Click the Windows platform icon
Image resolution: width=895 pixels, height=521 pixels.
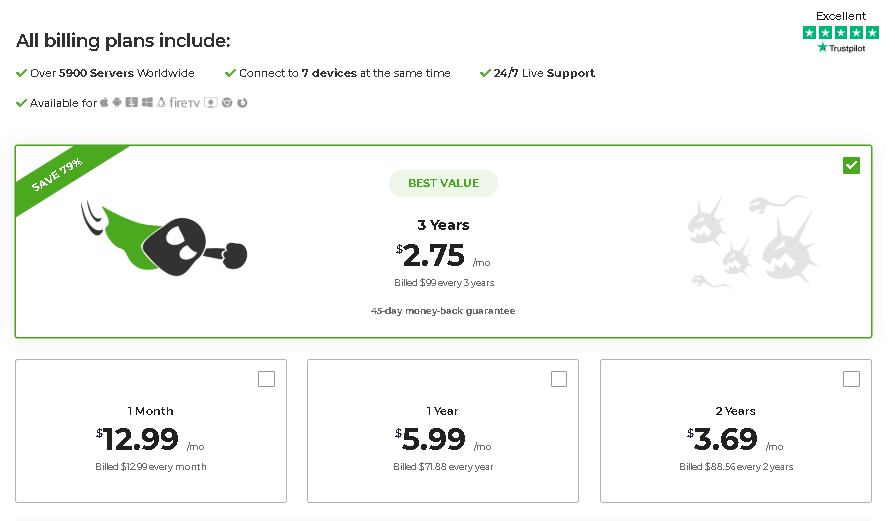pyautogui.click(x=147, y=103)
